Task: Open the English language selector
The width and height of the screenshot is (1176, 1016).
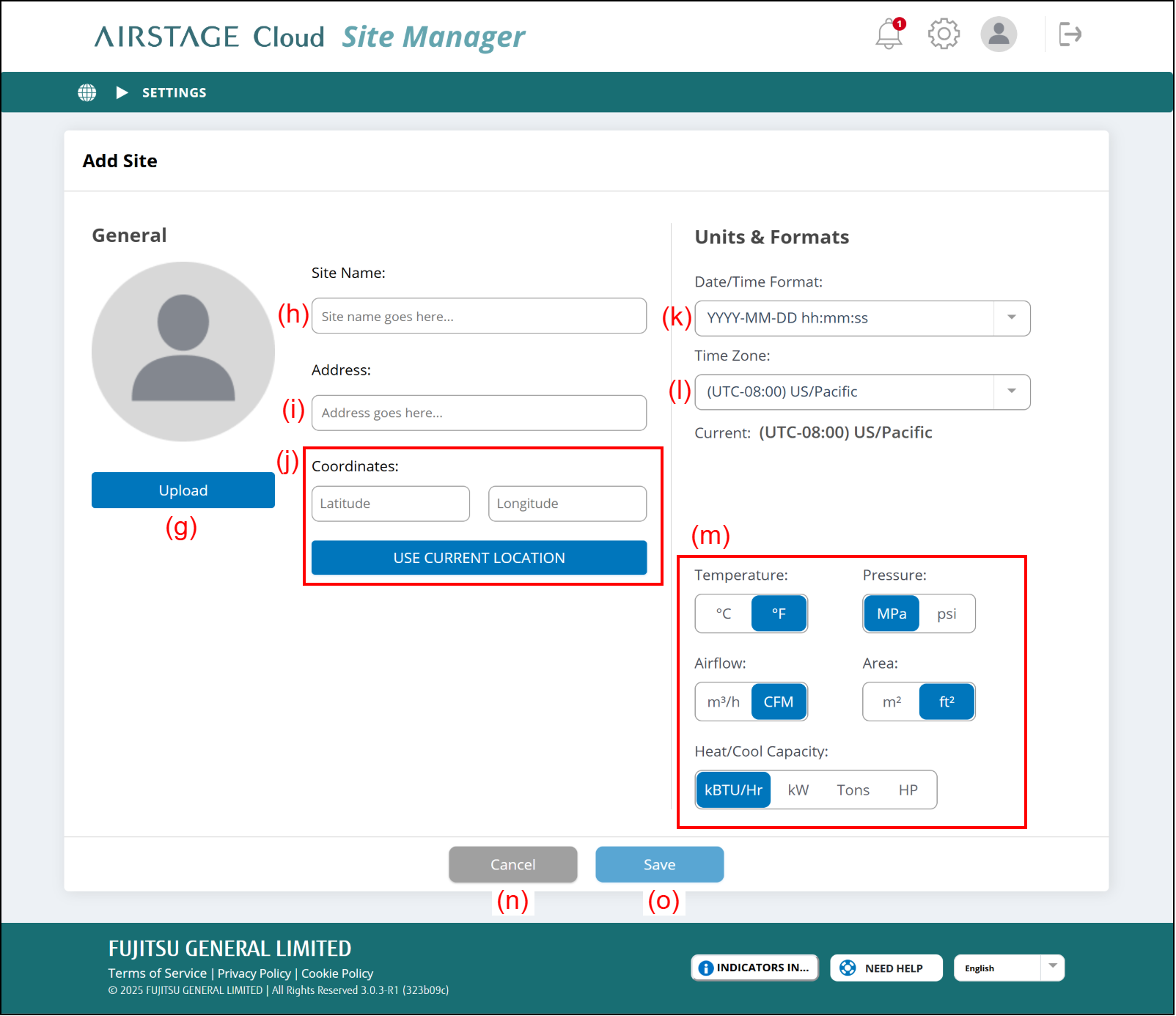Action: tap(1008, 968)
